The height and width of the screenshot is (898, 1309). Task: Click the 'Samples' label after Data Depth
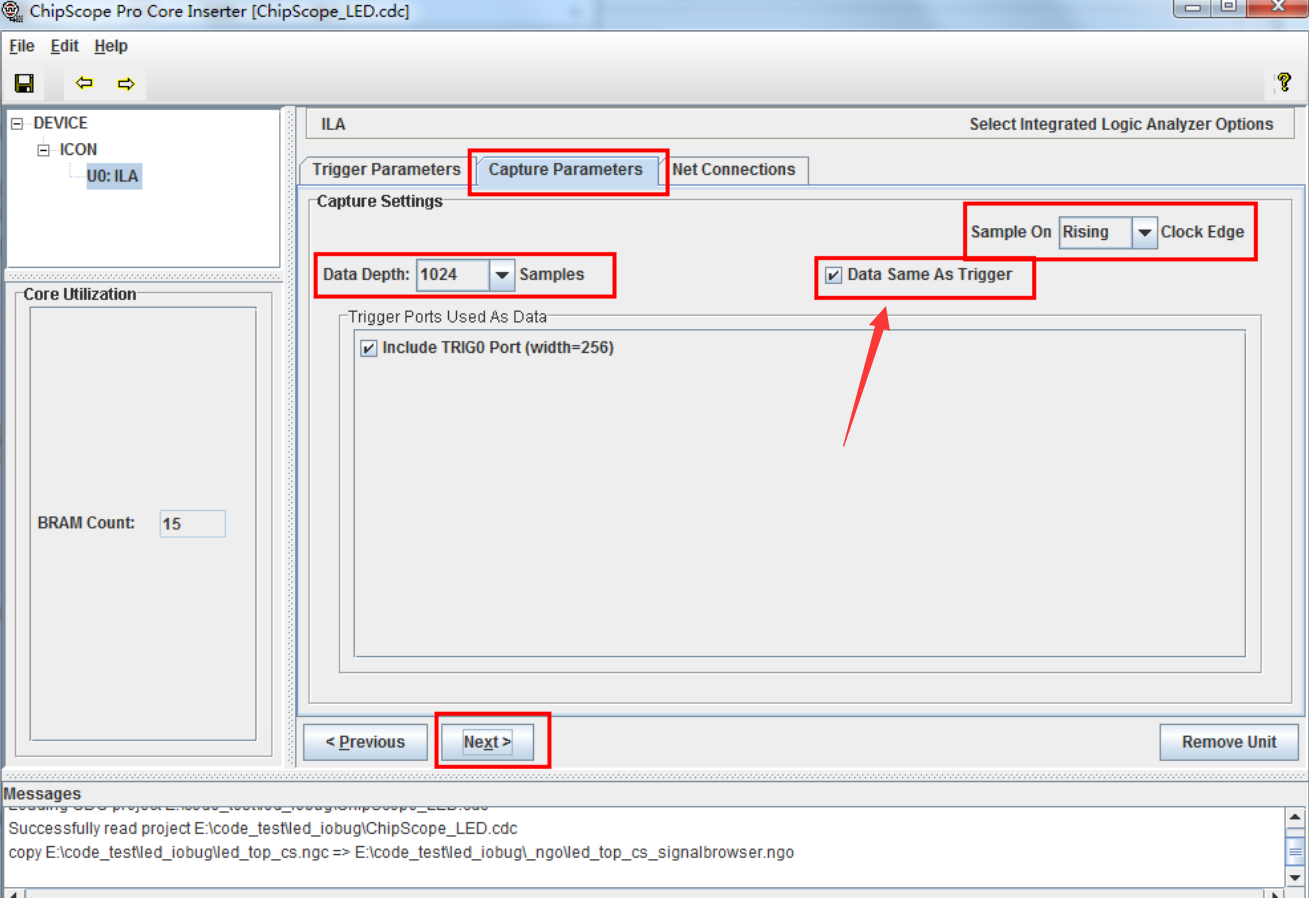pyautogui.click(x=552, y=274)
